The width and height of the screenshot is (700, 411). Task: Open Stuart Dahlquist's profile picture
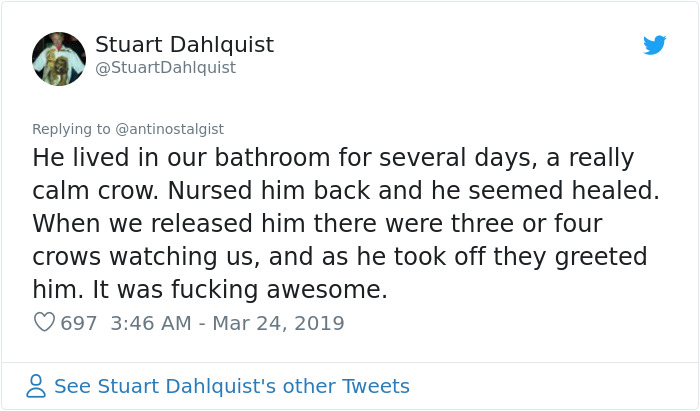pos(59,57)
